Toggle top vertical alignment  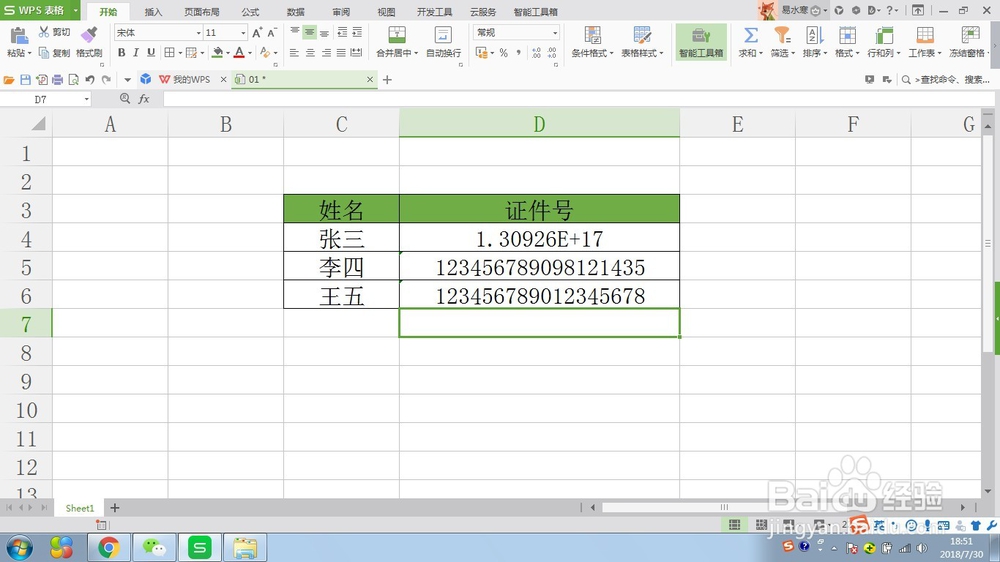click(x=295, y=32)
